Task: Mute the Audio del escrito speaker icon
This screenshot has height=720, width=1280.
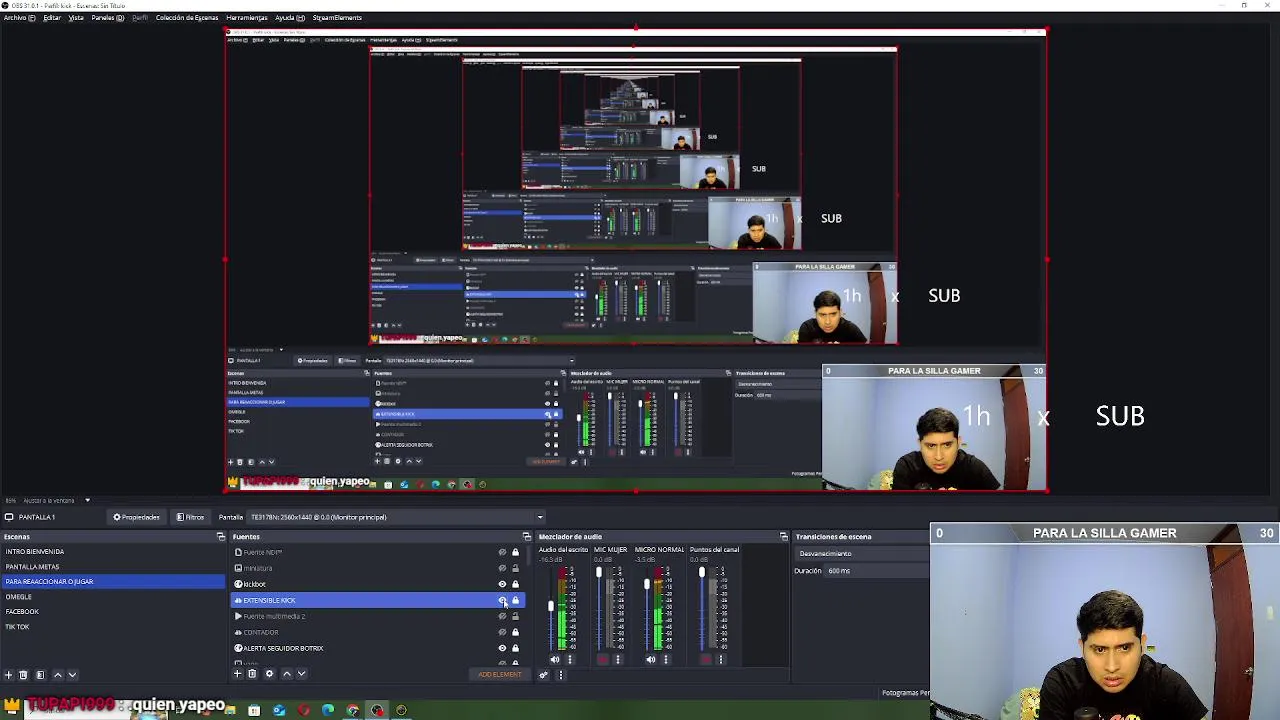Action: (555, 659)
